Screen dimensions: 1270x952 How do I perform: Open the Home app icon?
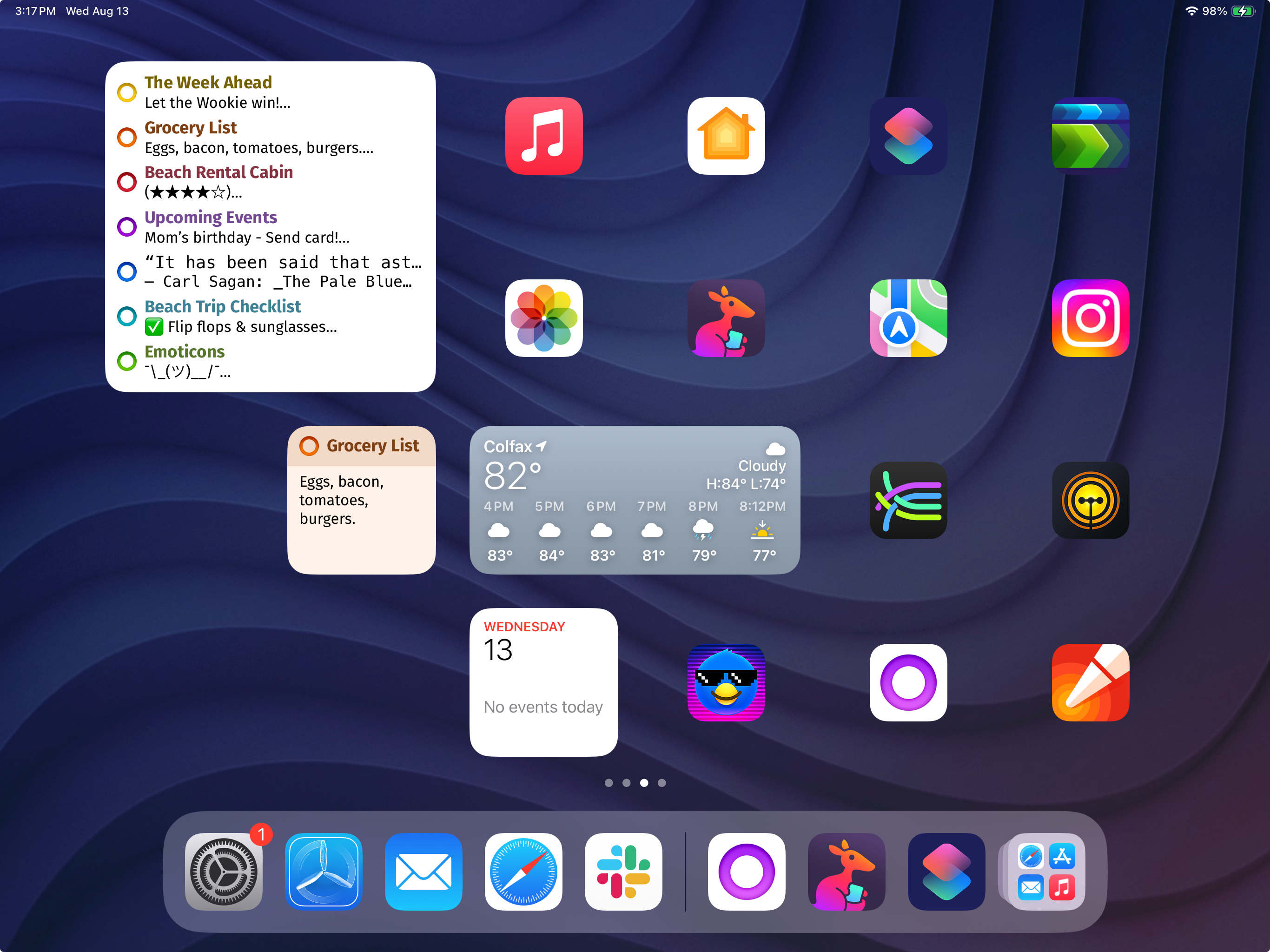726,136
